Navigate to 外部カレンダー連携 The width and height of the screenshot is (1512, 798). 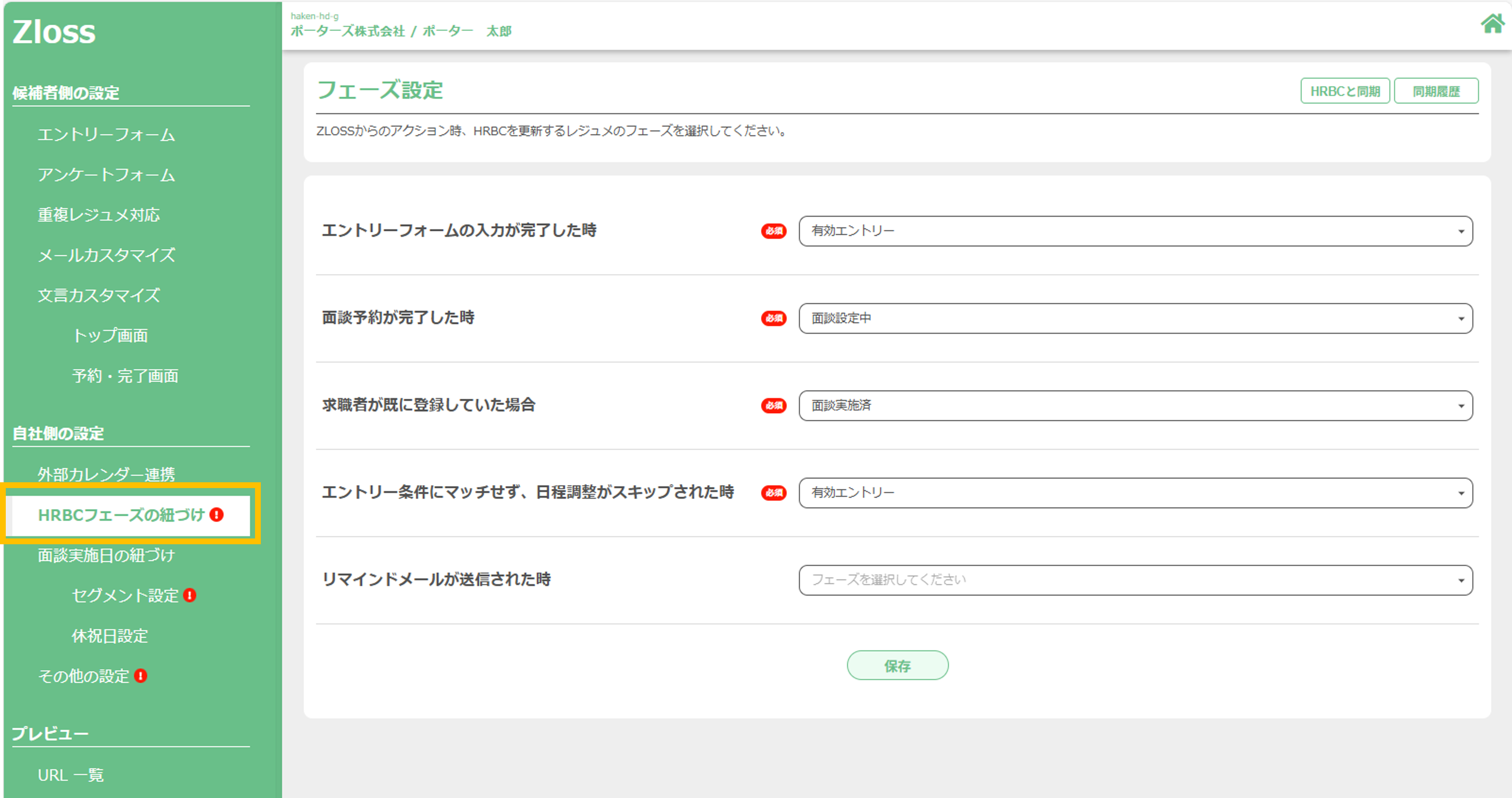tap(106, 474)
